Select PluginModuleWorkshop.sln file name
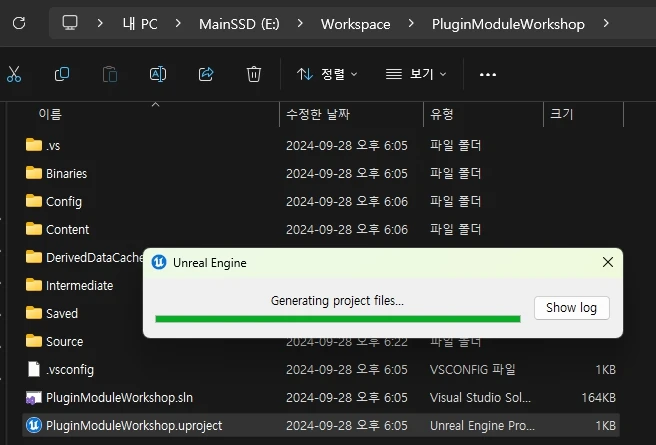This screenshot has height=445, width=656. point(119,397)
